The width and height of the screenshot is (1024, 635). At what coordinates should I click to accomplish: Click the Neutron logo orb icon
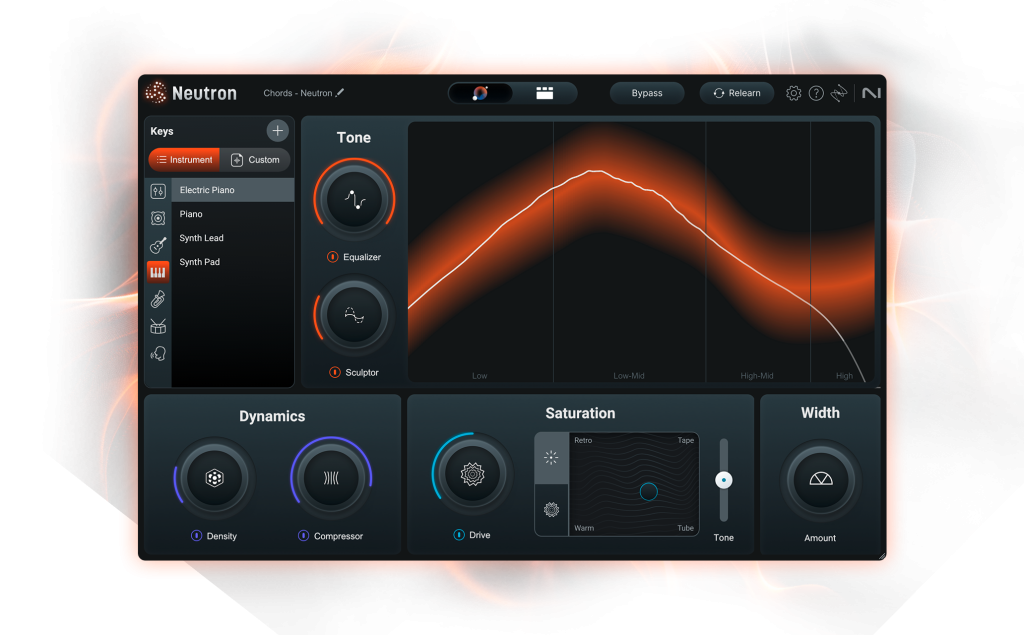(156, 93)
